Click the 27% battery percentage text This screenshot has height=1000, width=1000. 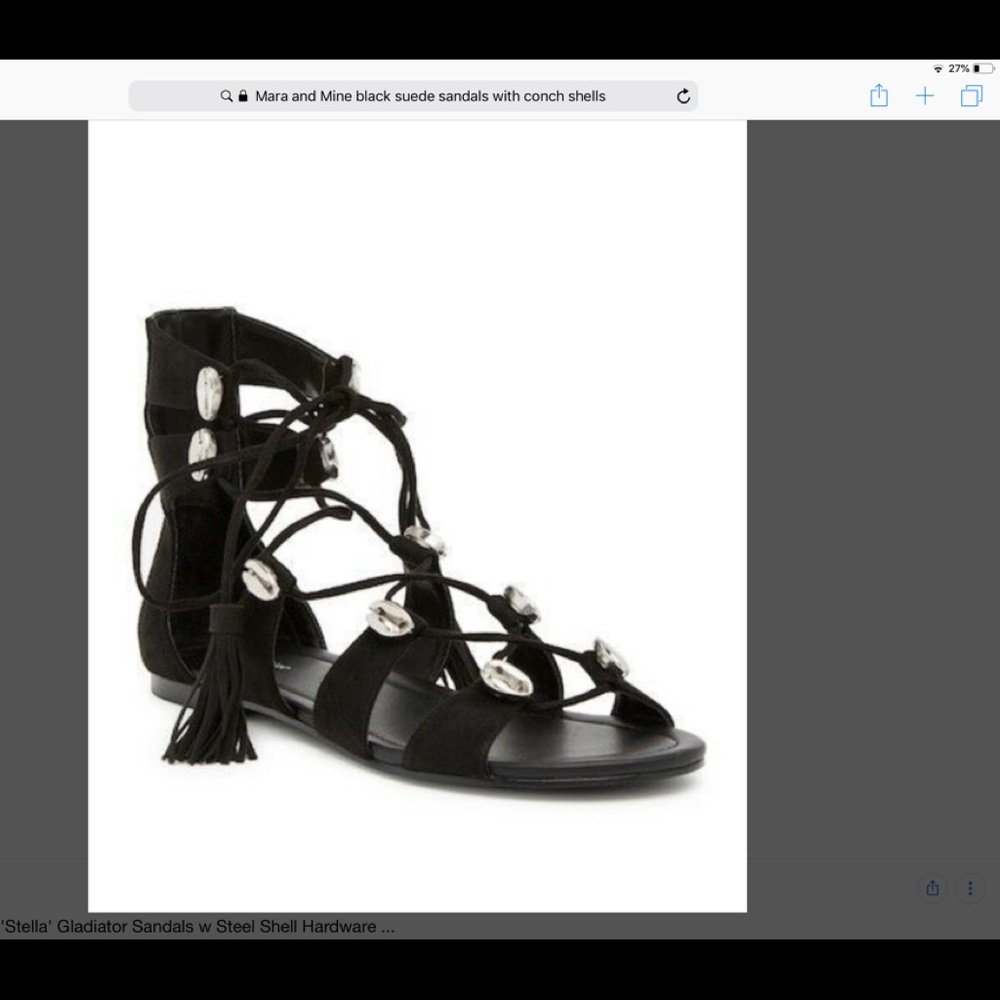coord(958,68)
